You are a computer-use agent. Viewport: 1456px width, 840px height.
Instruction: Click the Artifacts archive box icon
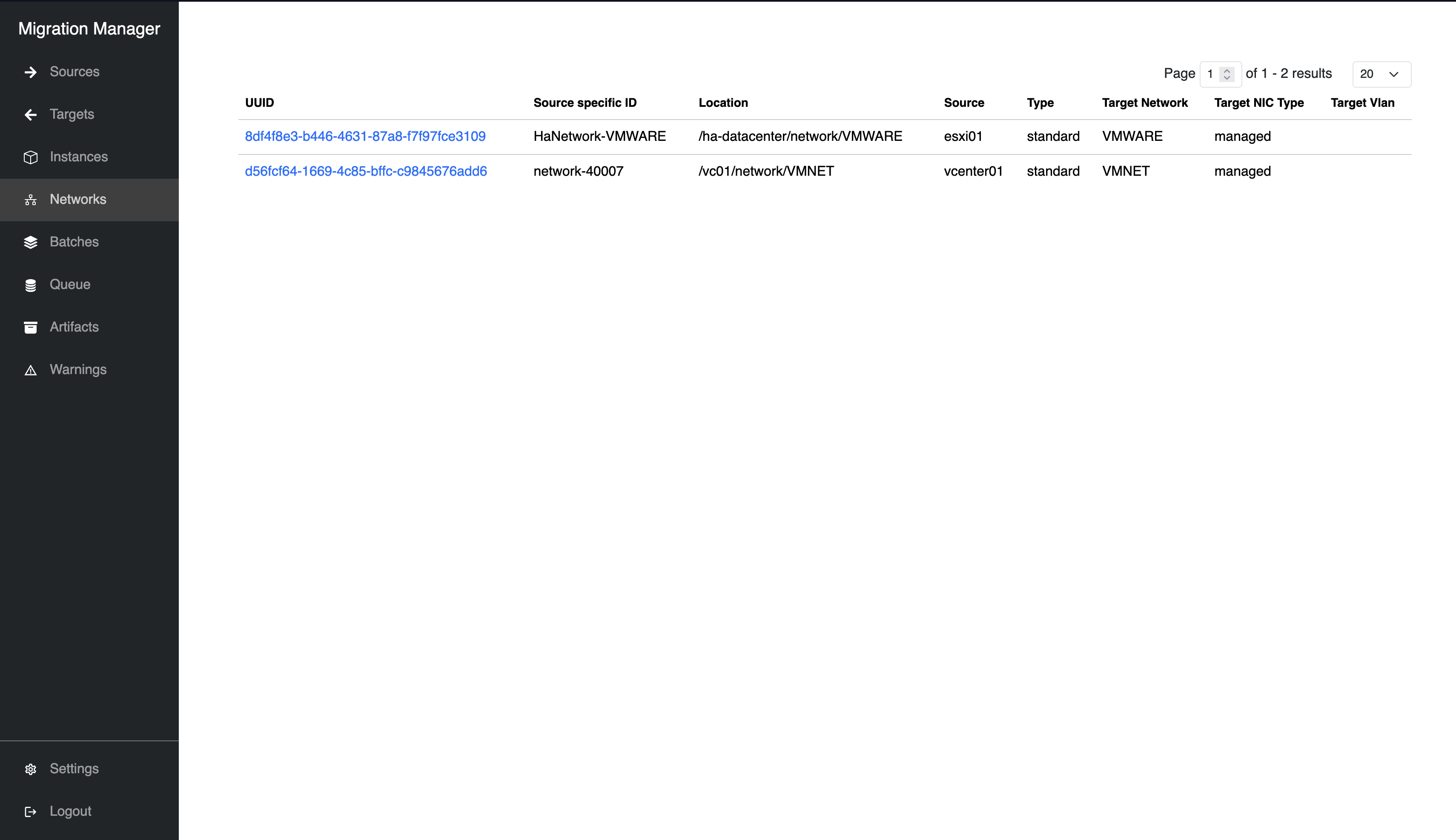(x=31, y=328)
